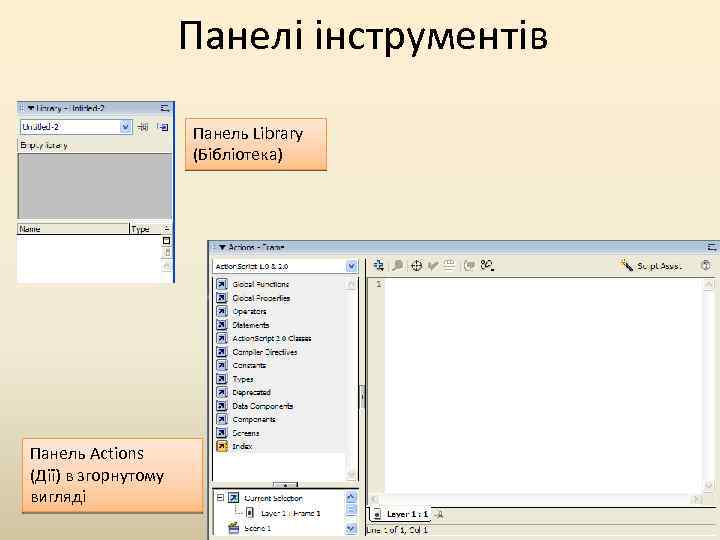This screenshot has height=540, width=720.
Task: Click the New library panel icon
Action: 163,127
